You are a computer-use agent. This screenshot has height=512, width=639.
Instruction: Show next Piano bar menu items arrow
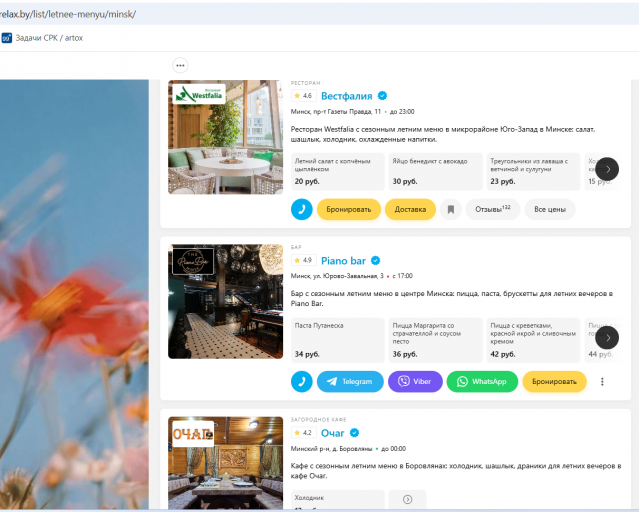click(x=607, y=338)
